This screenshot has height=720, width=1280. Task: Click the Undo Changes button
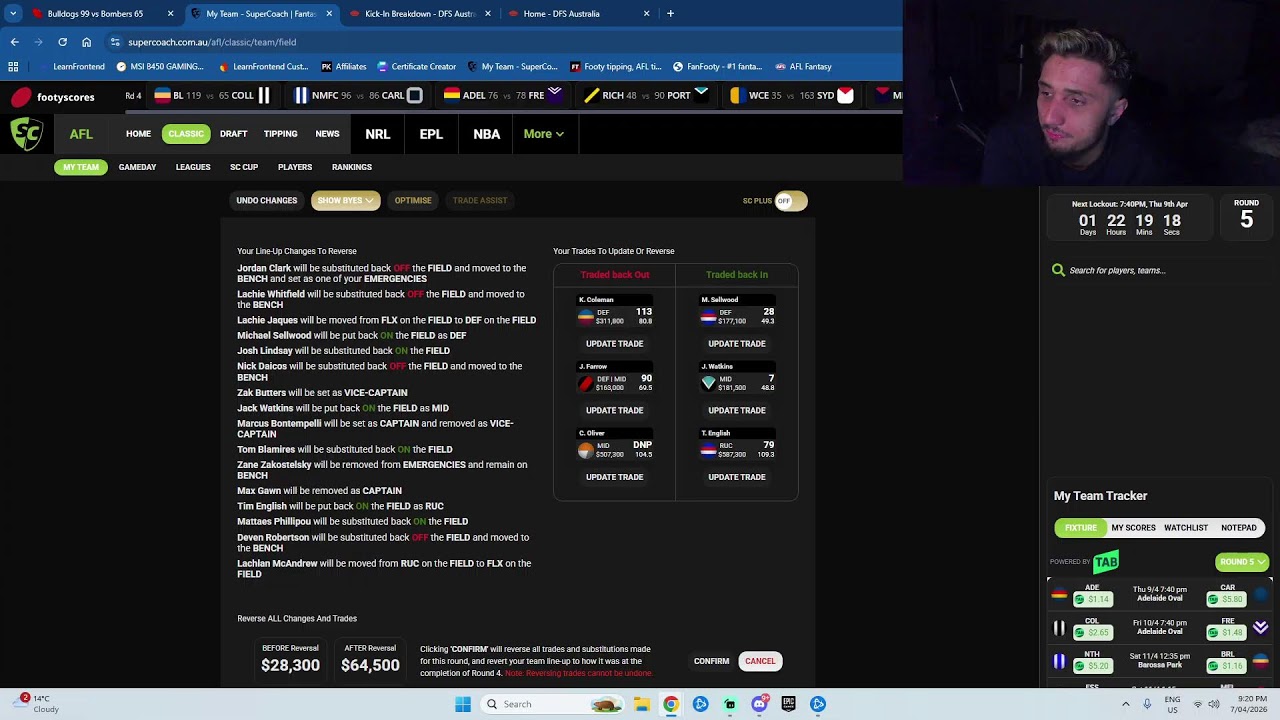coord(267,201)
